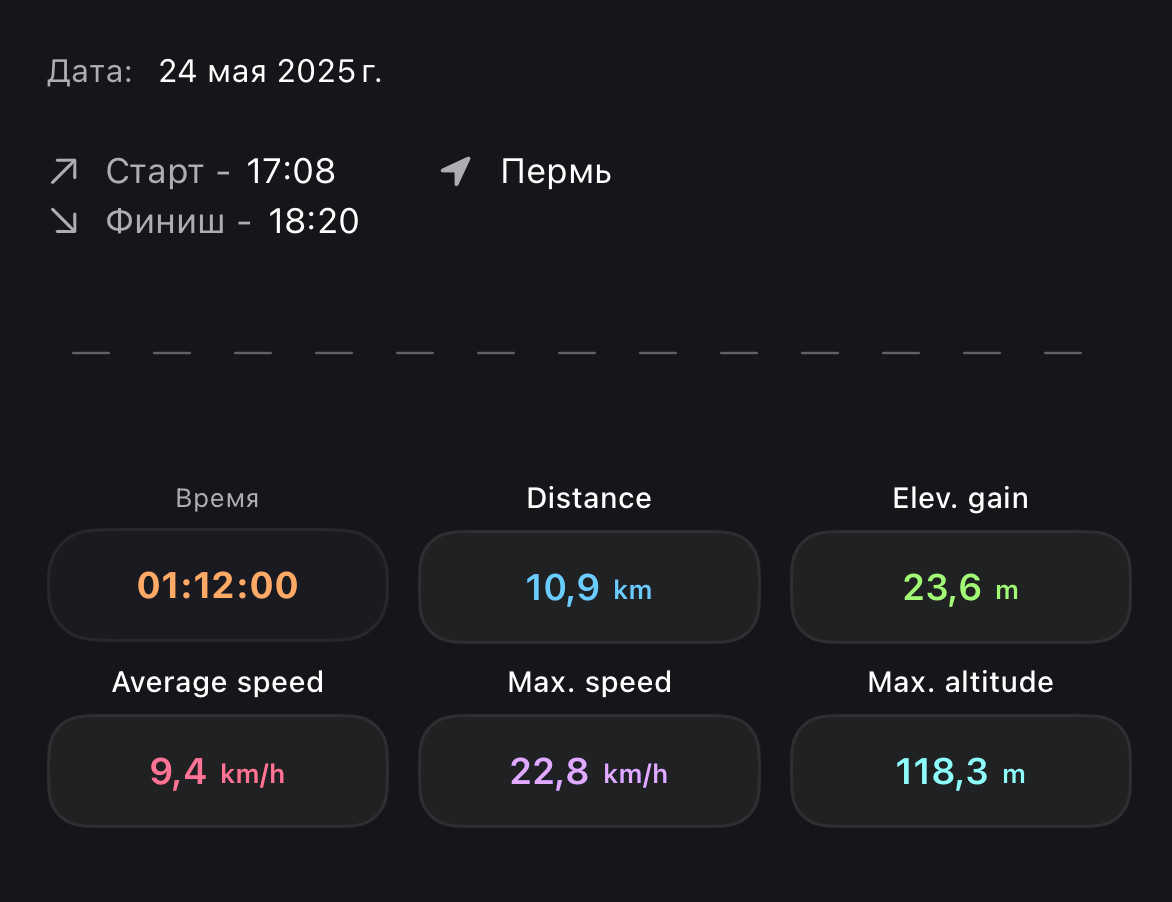Tap the start time 17:08

[x=291, y=171]
